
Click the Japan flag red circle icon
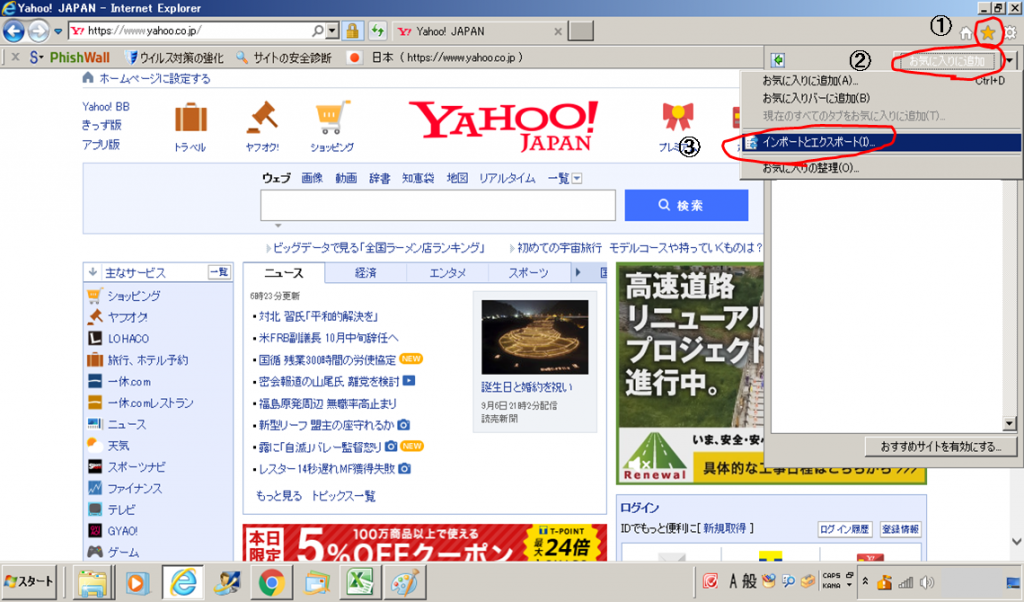point(355,57)
